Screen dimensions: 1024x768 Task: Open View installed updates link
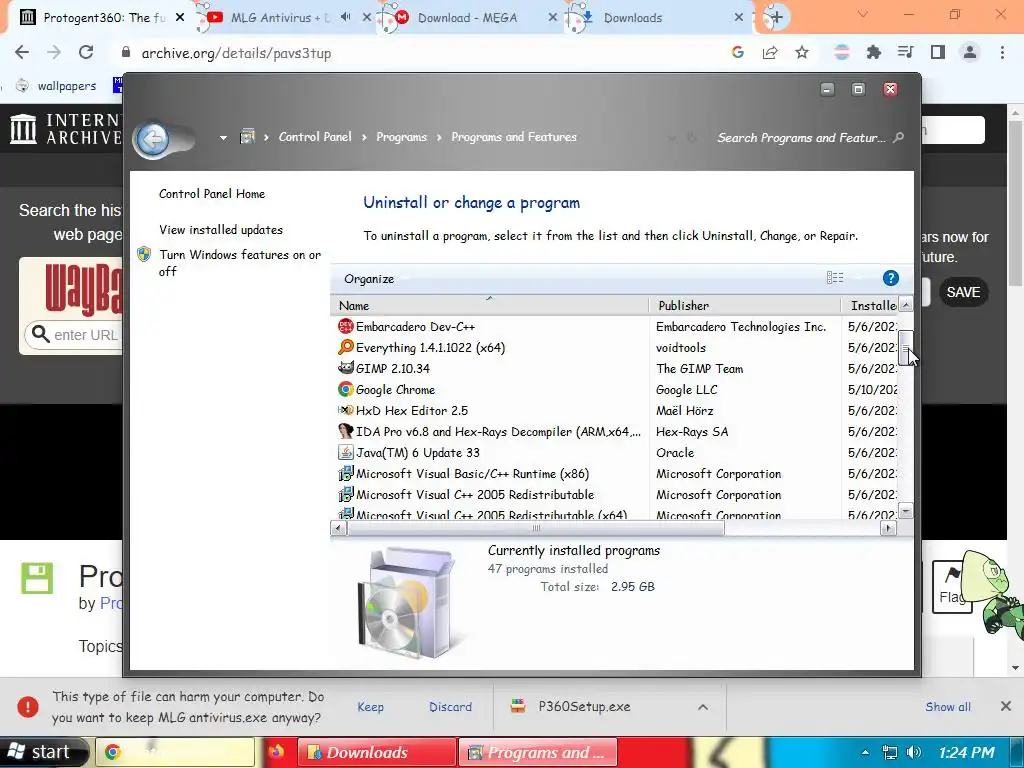click(221, 230)
